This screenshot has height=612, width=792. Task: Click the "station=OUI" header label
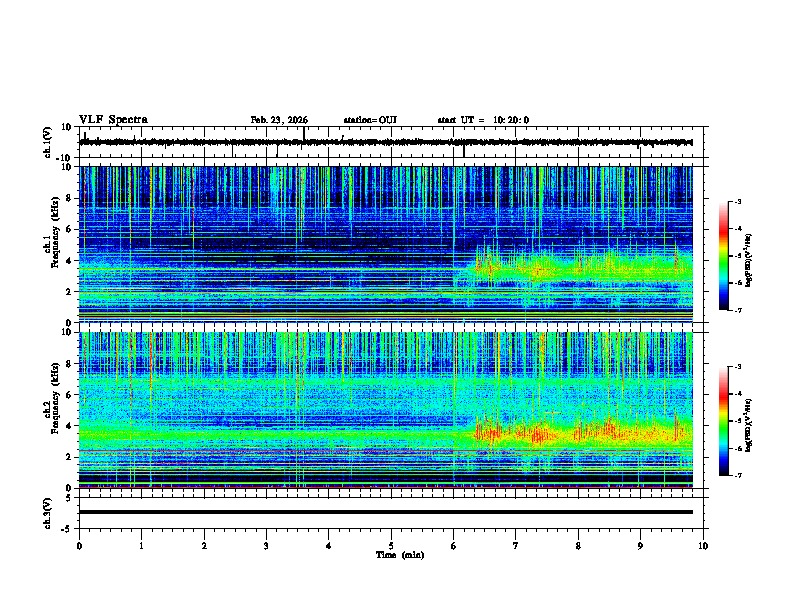click(x=370, y=120)
